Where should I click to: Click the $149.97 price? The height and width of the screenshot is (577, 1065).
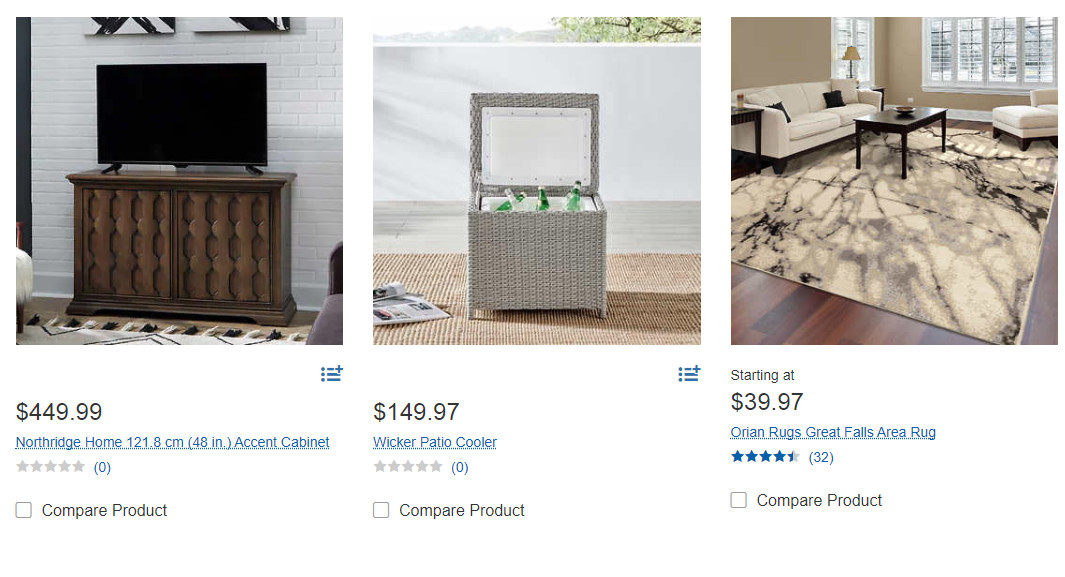point(416,412)
